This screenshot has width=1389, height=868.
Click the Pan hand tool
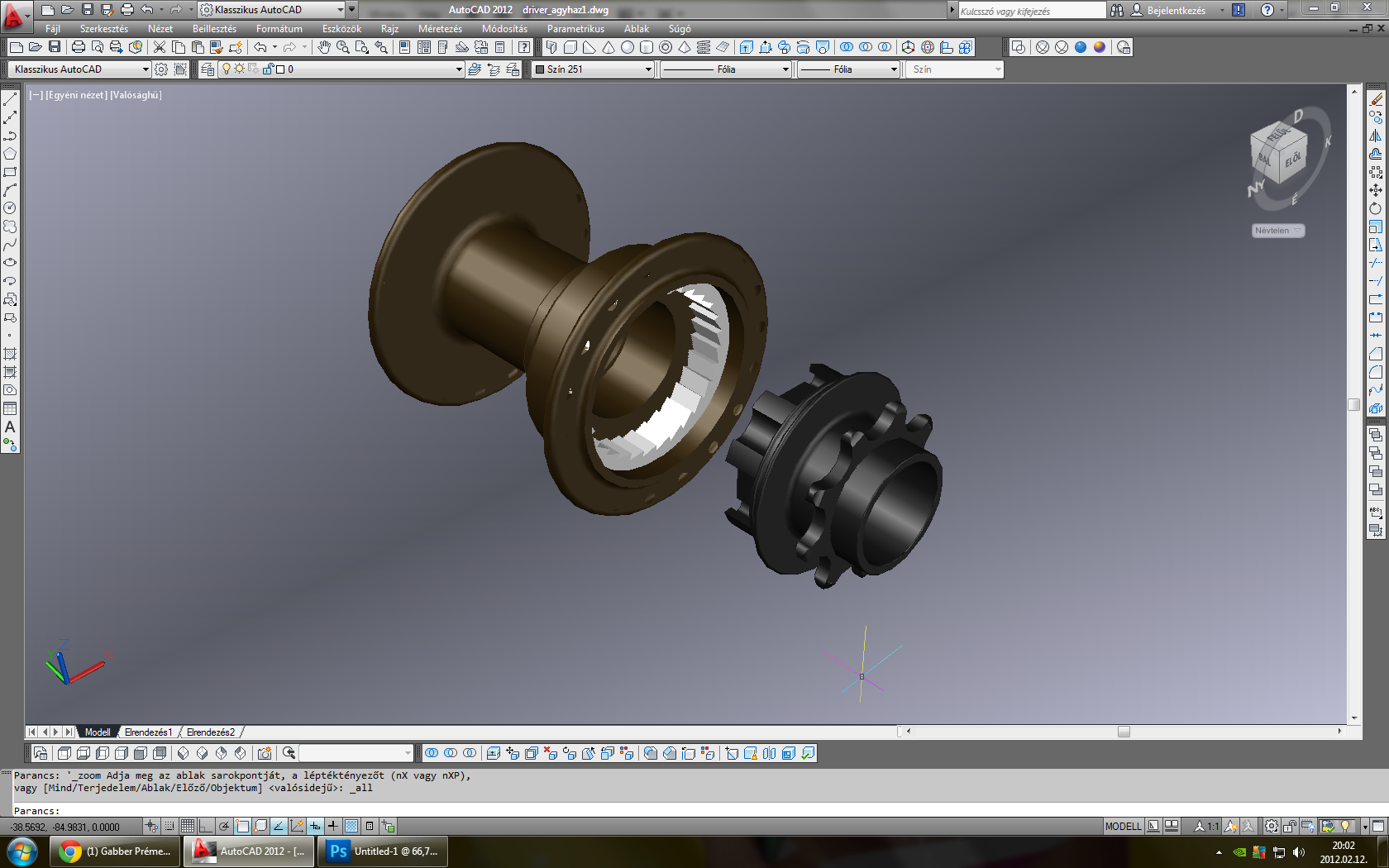[324, 47]
